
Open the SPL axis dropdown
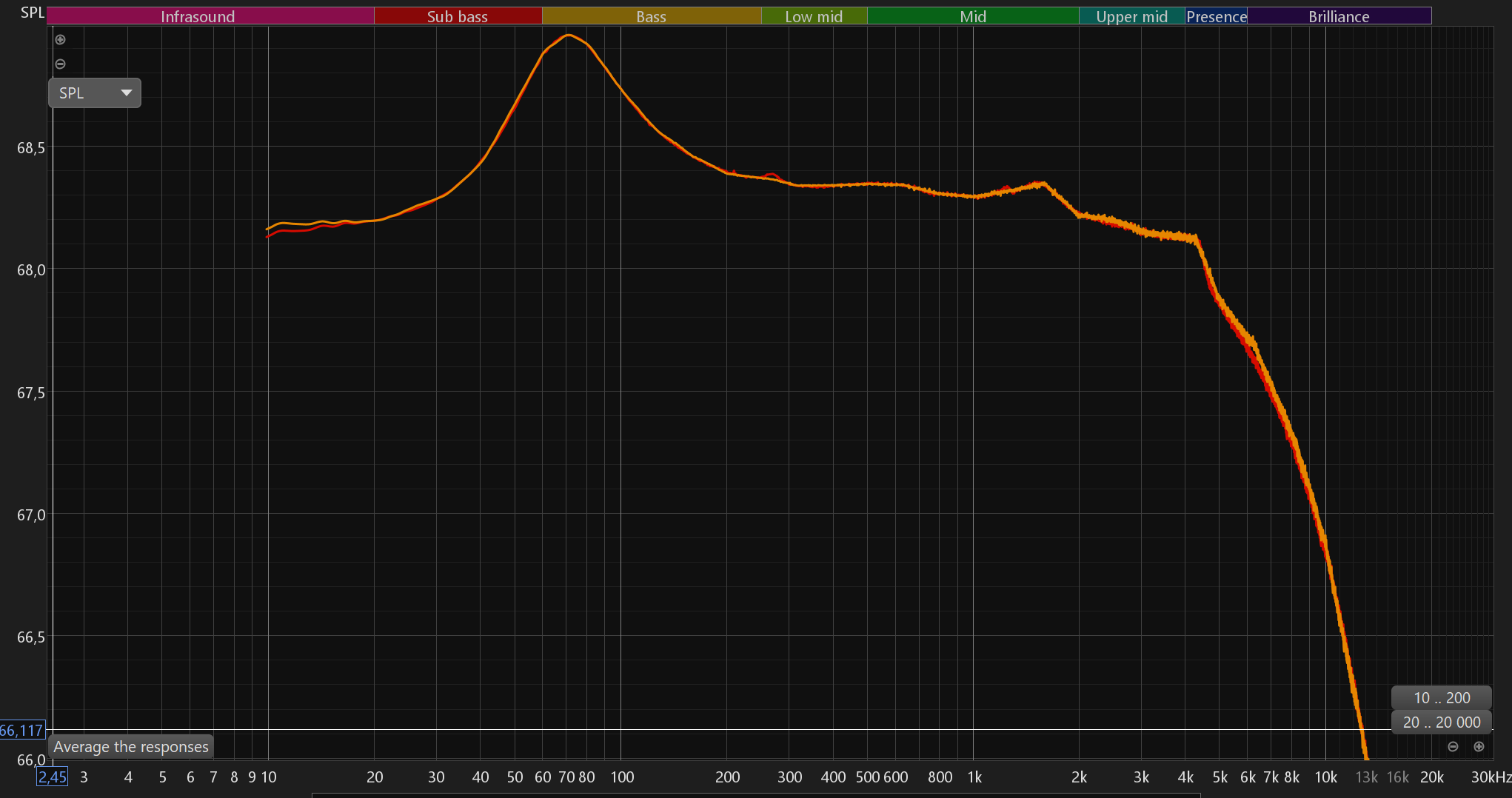(x=95, y=93)
